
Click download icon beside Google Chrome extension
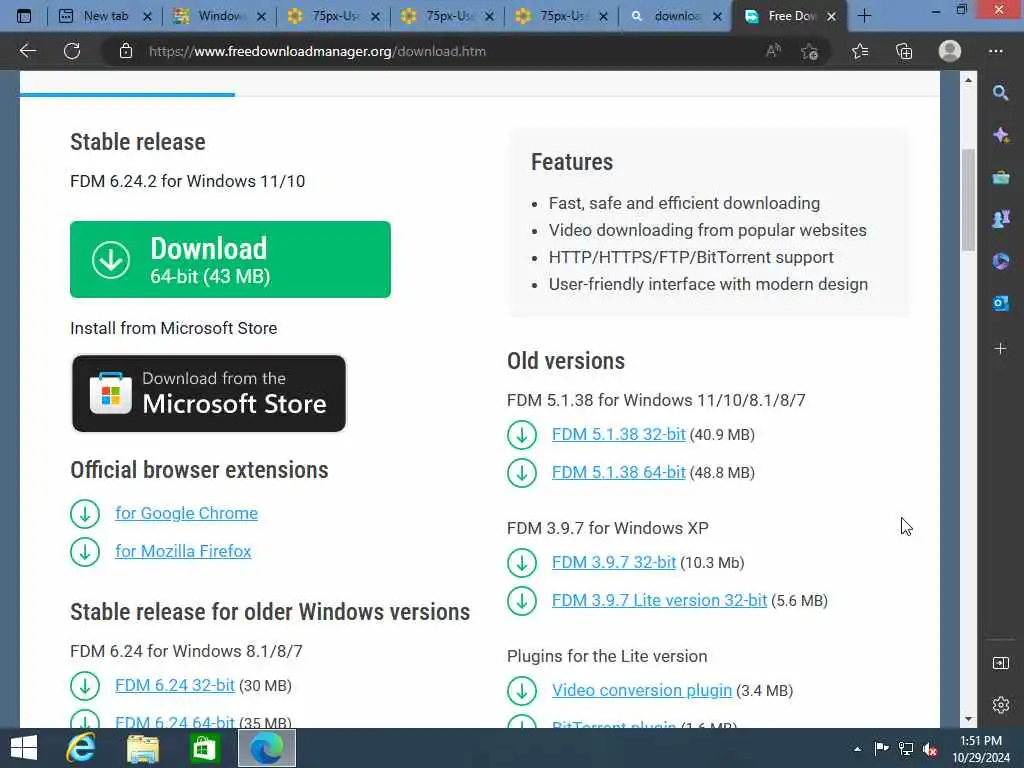85,514
